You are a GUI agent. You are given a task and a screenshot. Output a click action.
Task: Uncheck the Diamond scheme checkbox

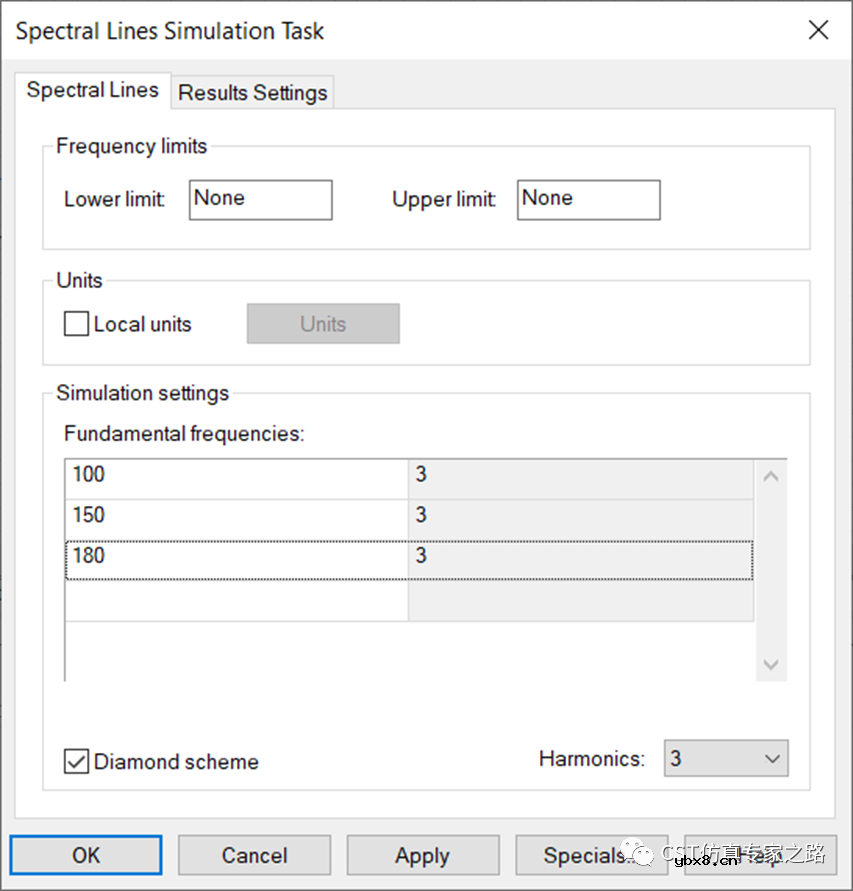pyautogui.click(x=77, y=761)
